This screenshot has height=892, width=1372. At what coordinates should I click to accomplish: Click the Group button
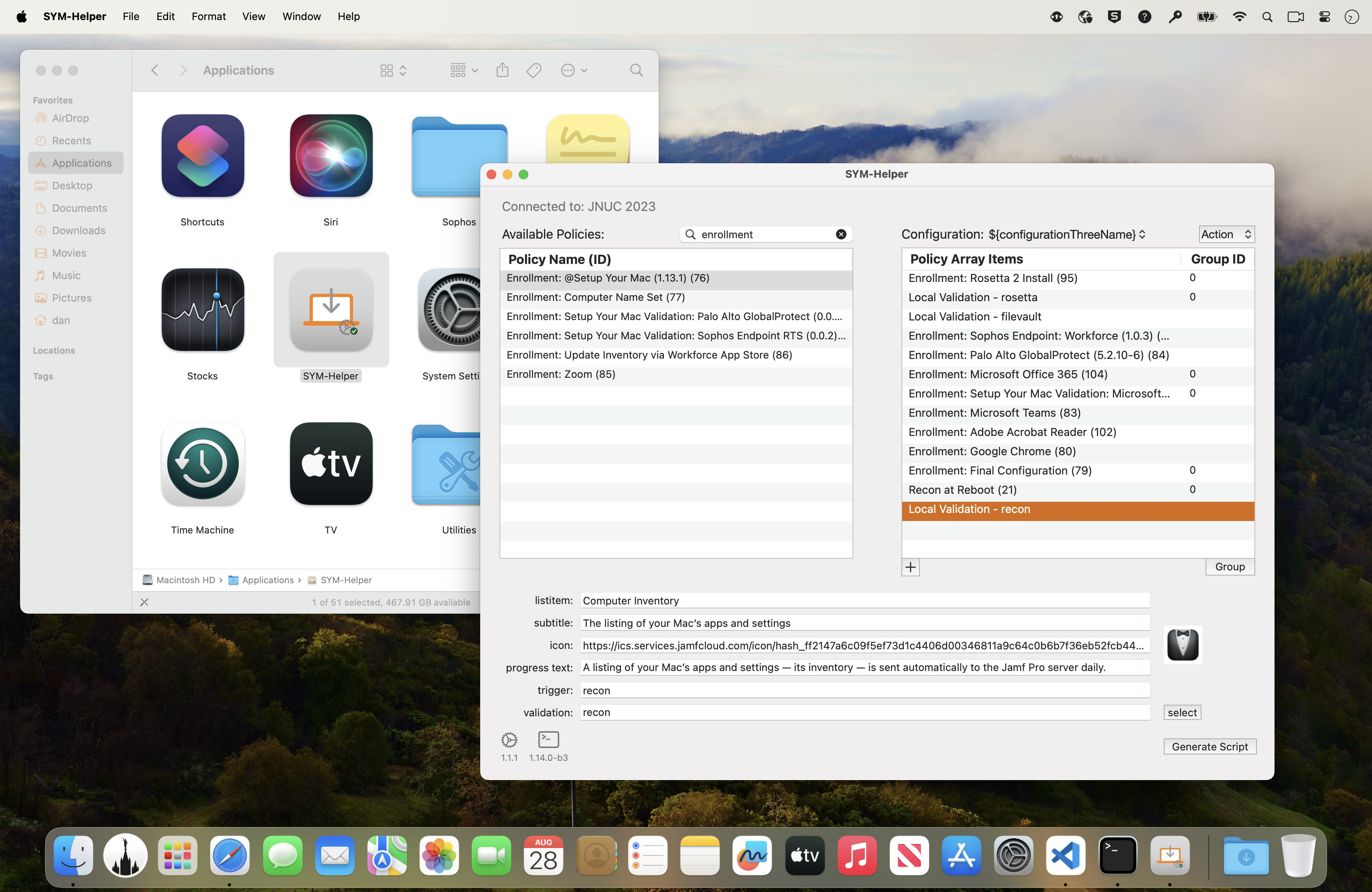tap(1230, 567)
